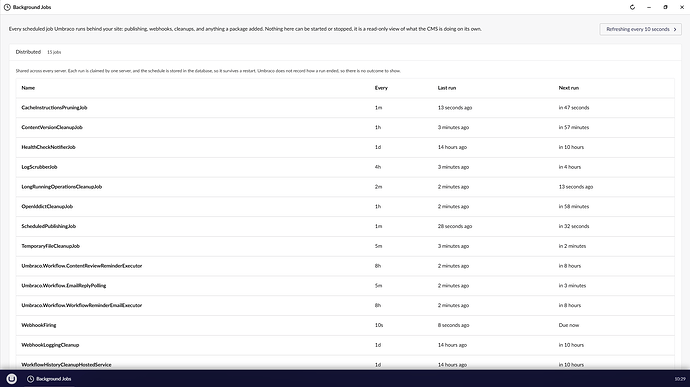Click the in 32 seconds next run value

point(574,226)
